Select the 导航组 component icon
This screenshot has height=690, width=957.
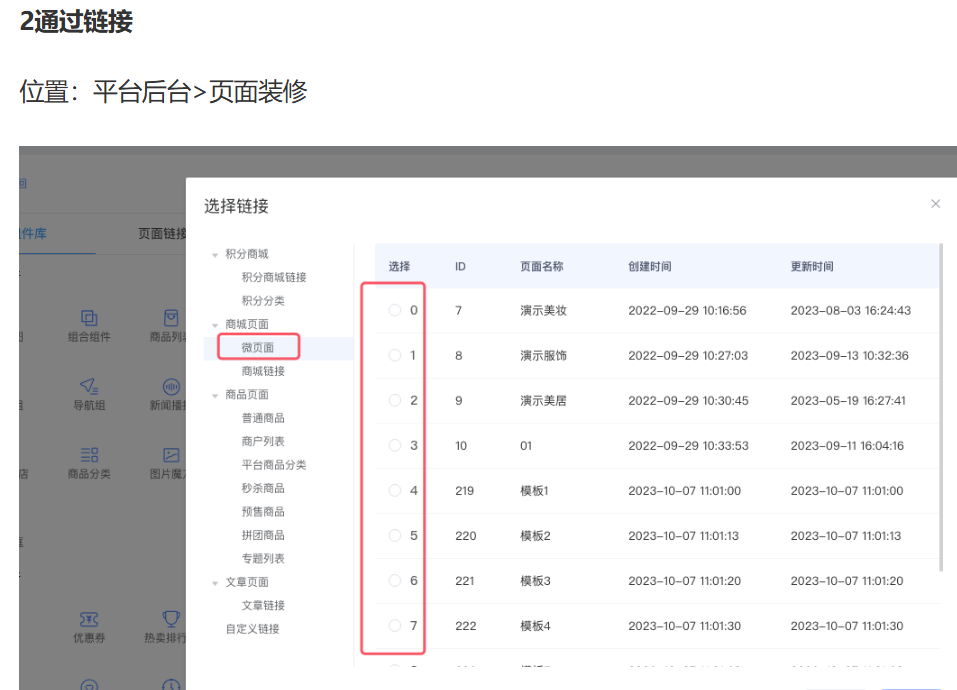pos(89,386)
